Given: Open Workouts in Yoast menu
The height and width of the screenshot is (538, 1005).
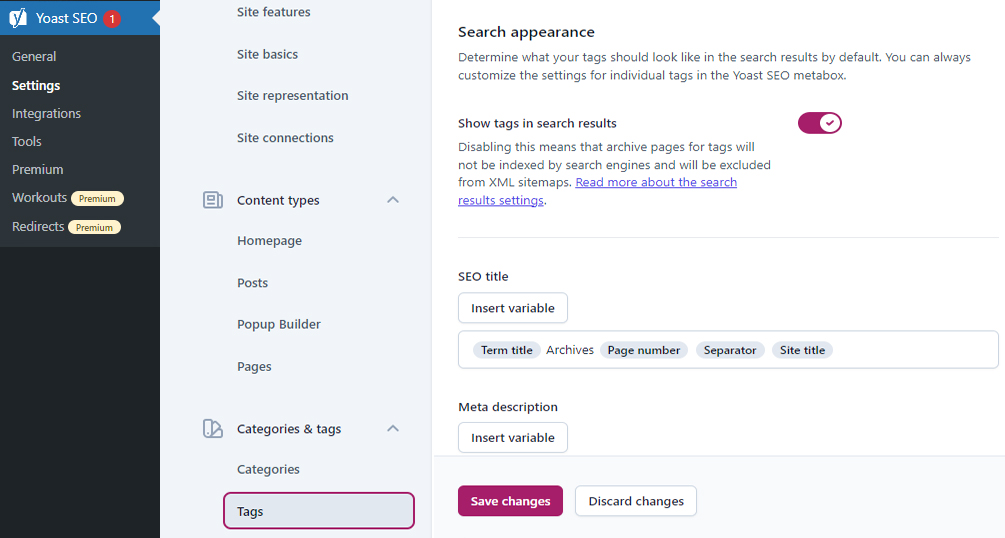Looking at the screenshot, I should [39, 198].
